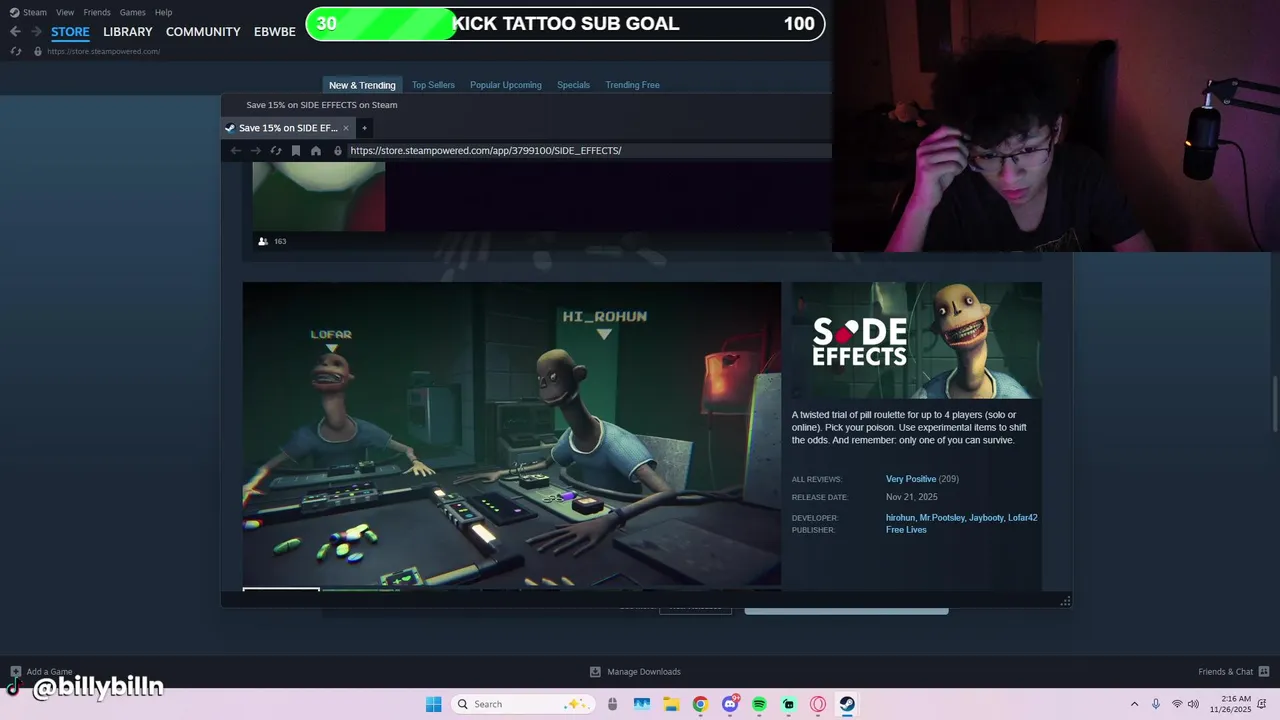Click the Manage Downloads icon

pyautogui.click(x=595, y=672)
